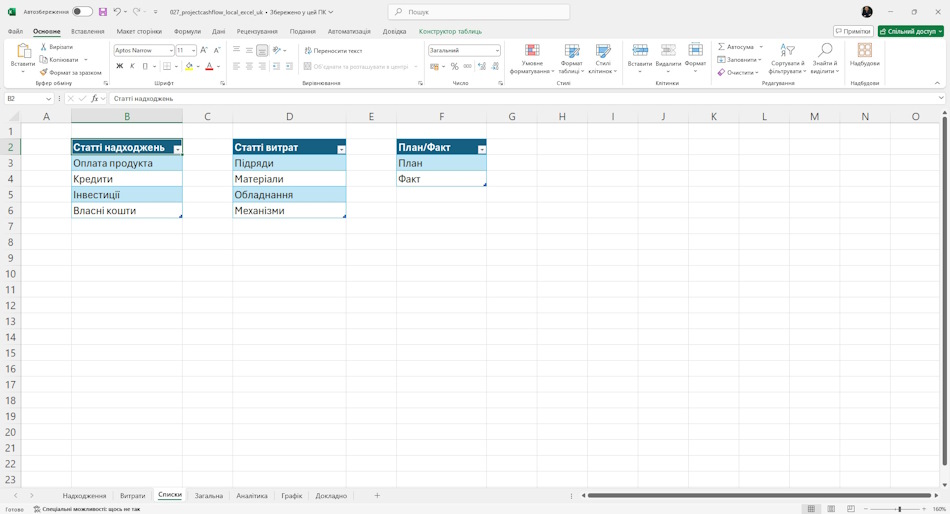
Task: Center text horizontally in the cell
Action: point(249,66)
